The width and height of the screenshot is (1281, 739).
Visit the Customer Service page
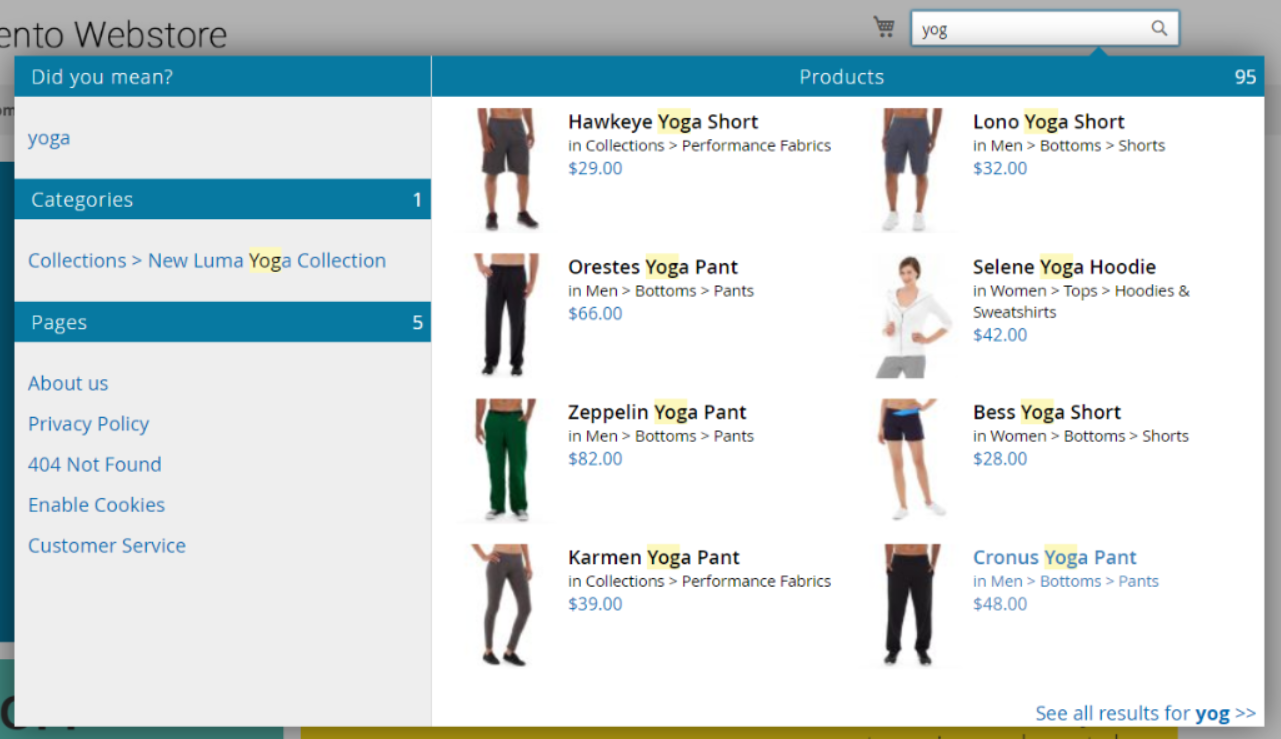point(107,546)
